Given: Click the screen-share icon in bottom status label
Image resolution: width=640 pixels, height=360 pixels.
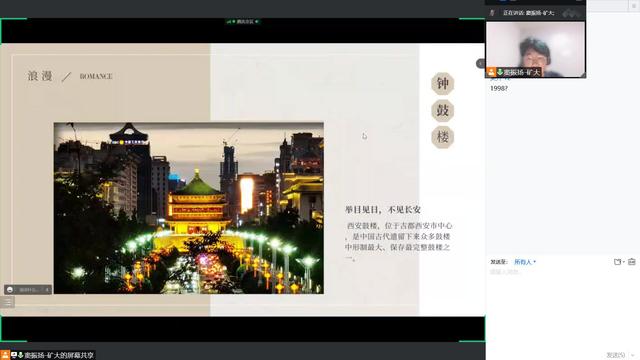Looking at the screenshot, I should tap(14, 355).
